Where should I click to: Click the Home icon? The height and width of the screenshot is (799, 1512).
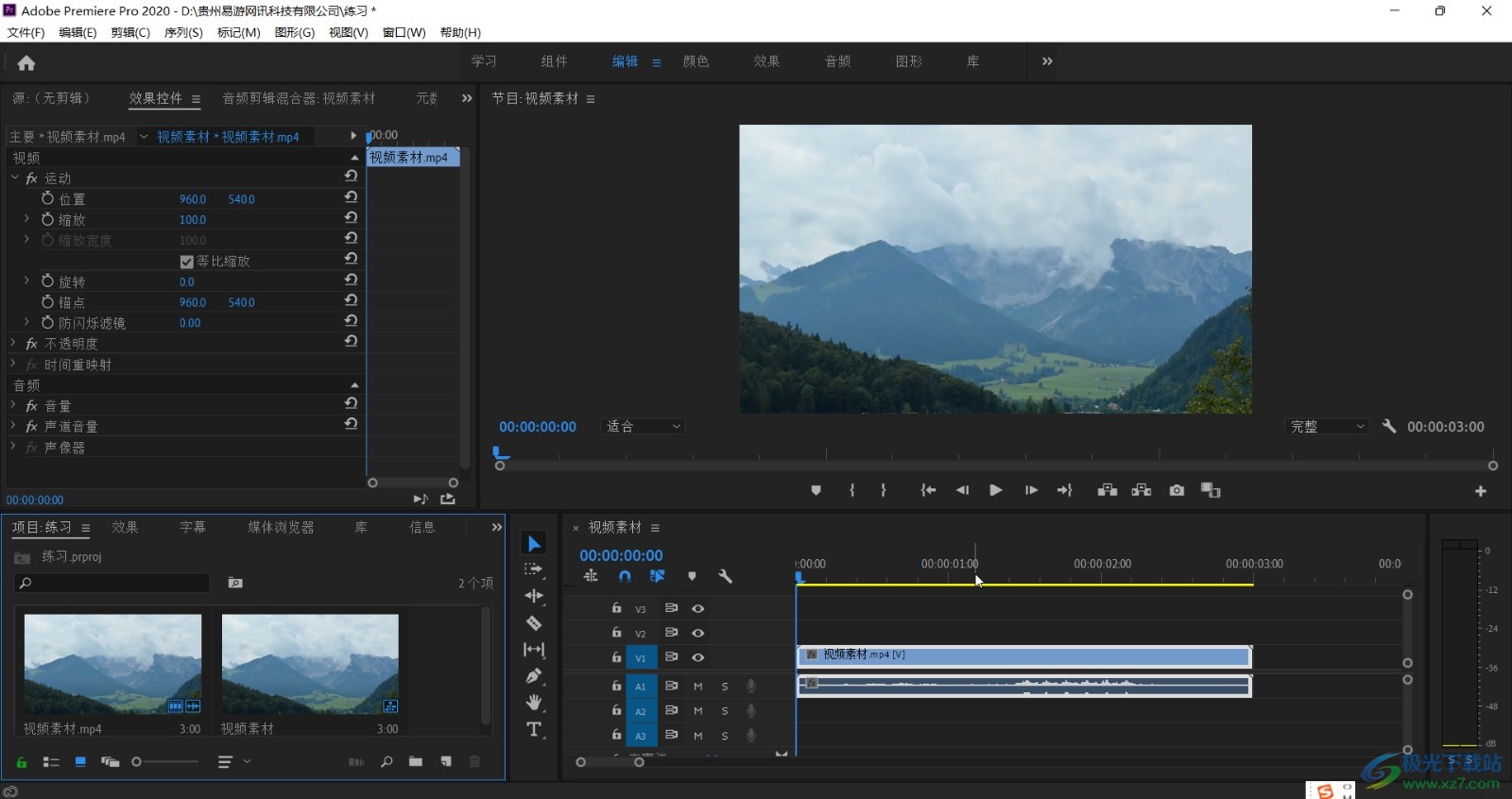pyautogui.click(x=26, y=63)
